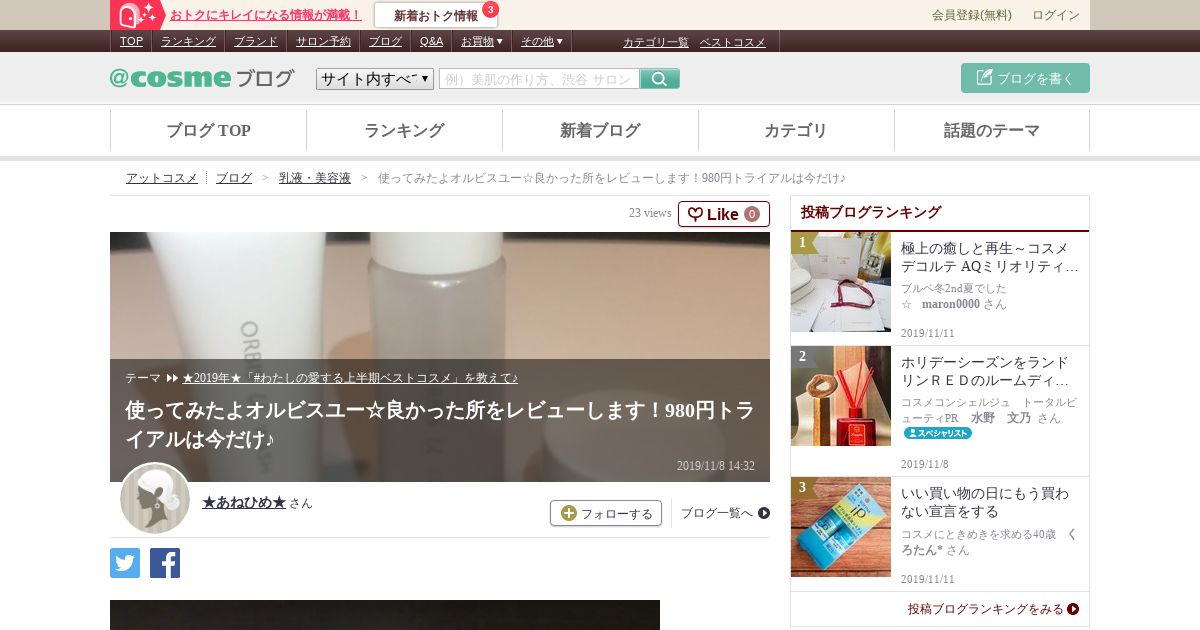Open いい買い物の日 ranking post title
The image size is (1200, 630).
[985, 503]
